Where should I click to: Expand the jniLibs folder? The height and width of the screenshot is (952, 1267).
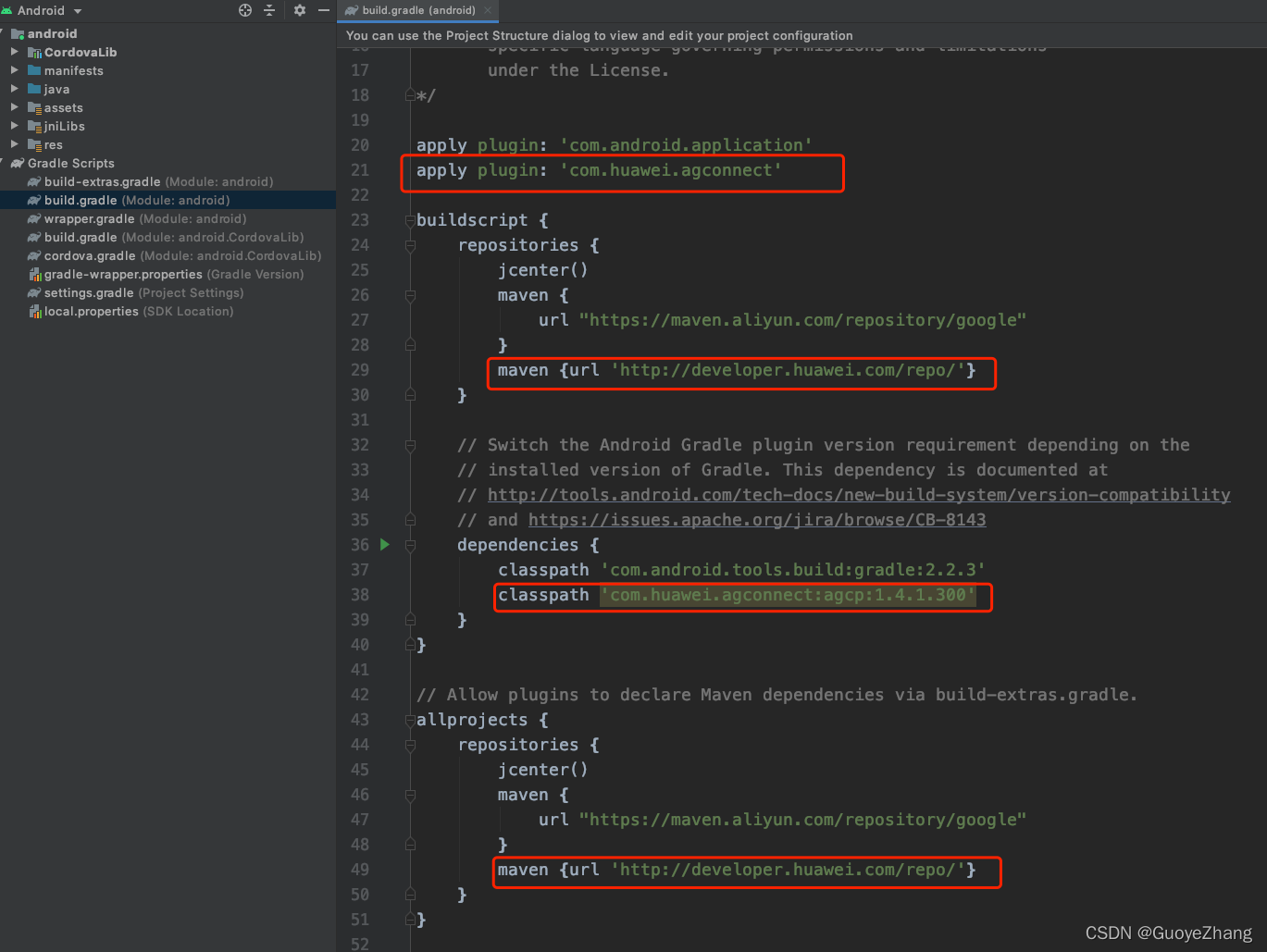coord(15,126)
